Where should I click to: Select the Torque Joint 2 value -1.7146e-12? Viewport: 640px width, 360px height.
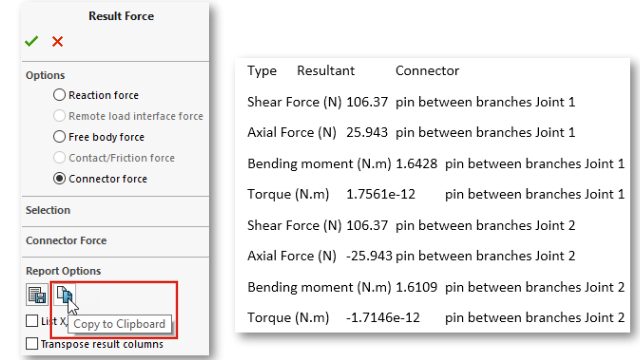pyautogui.click(x=383, y=318)
